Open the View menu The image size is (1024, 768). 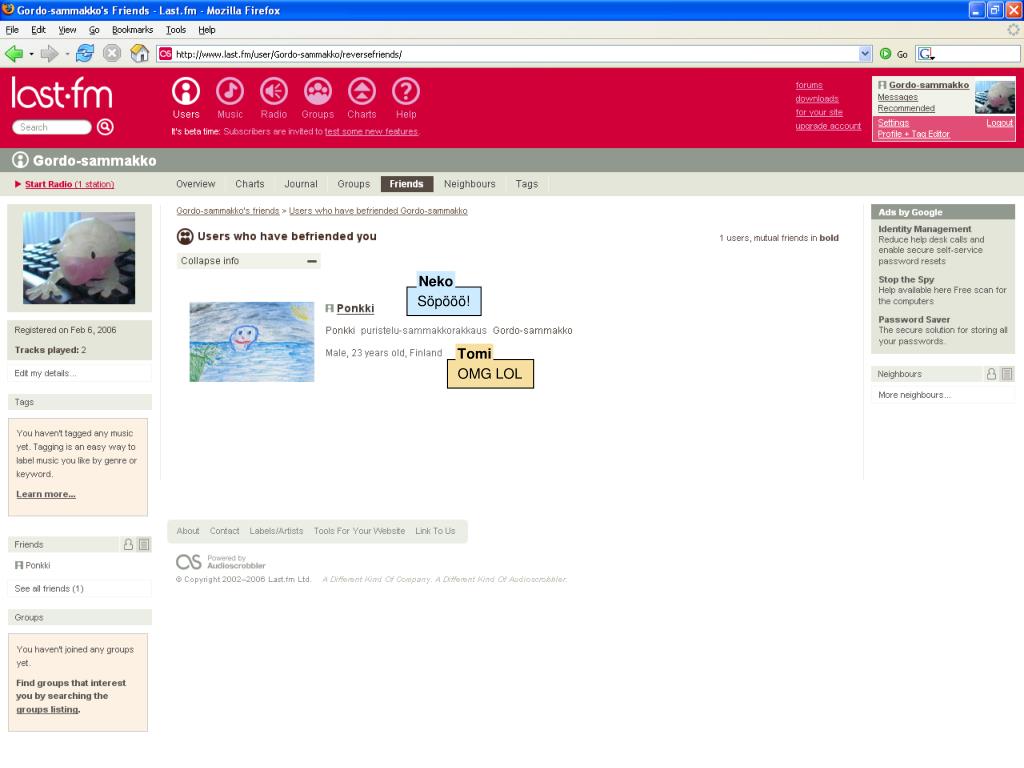[x=67, y=30]
